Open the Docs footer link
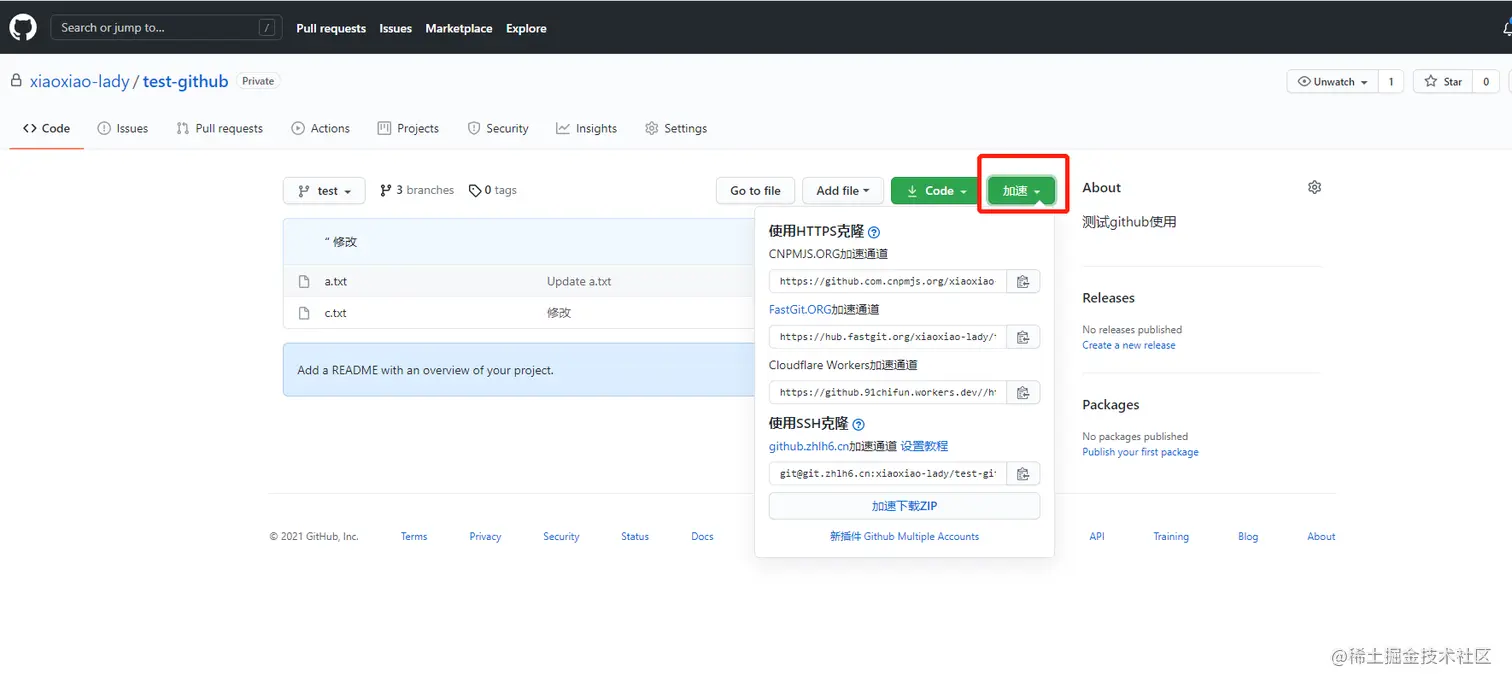This screenshot has height=687, width=1512. [702, 537]
